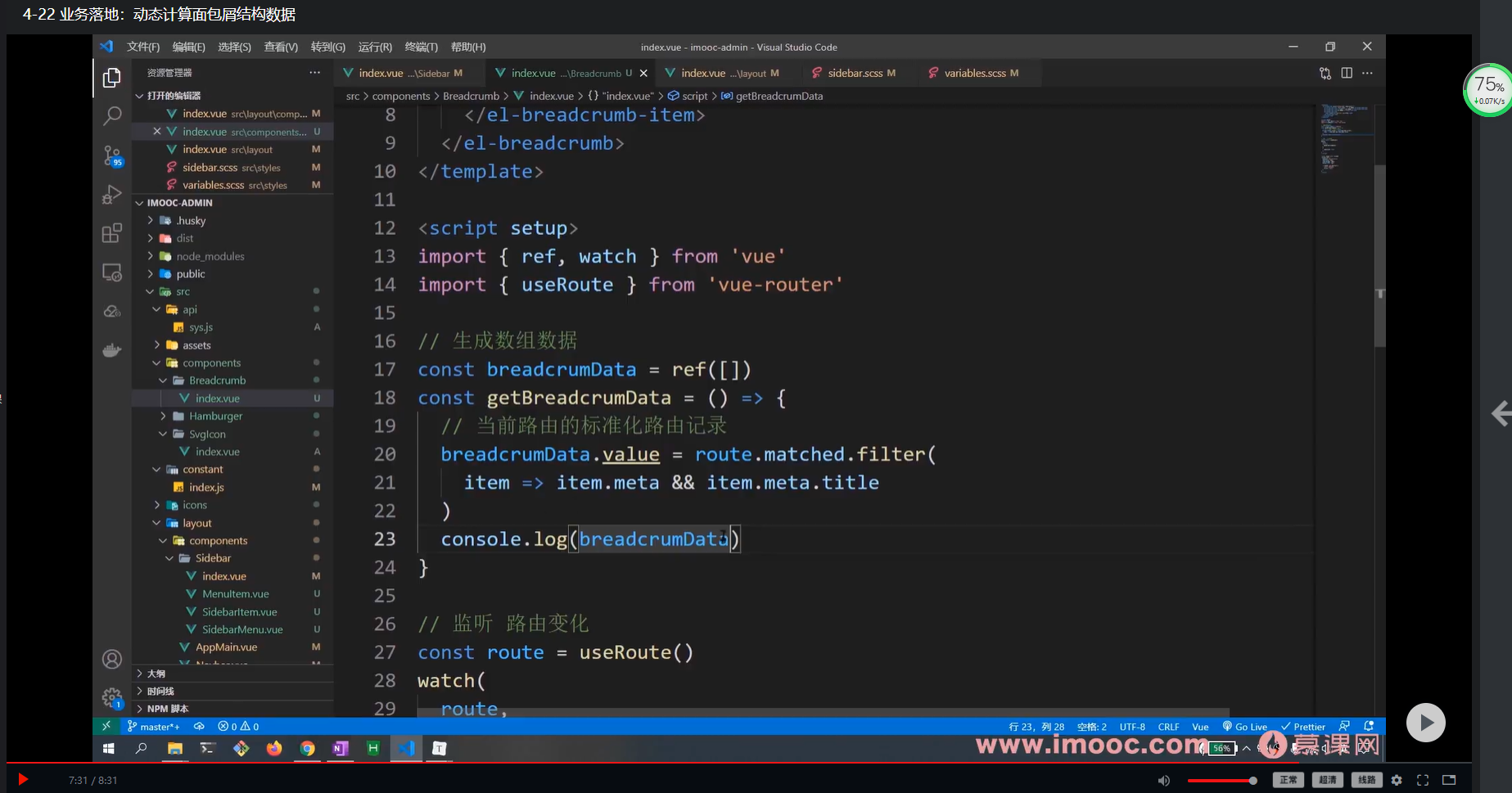Click the split editor icon
Viewport: 1512px width, 793px height.
coord(1347,73)
